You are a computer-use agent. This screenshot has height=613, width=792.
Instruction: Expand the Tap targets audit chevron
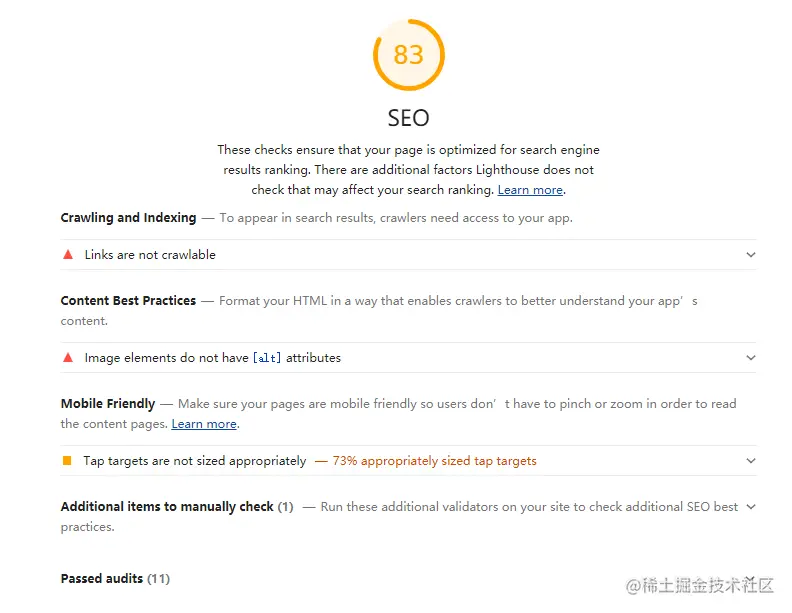pyautogui.click(x=751, y=461)
